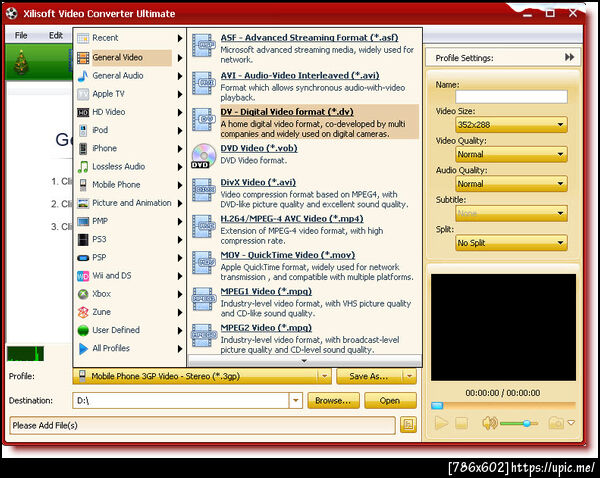Click the ASF format film icon
This screenshot has height=478, width=600.
click(202, 45)
